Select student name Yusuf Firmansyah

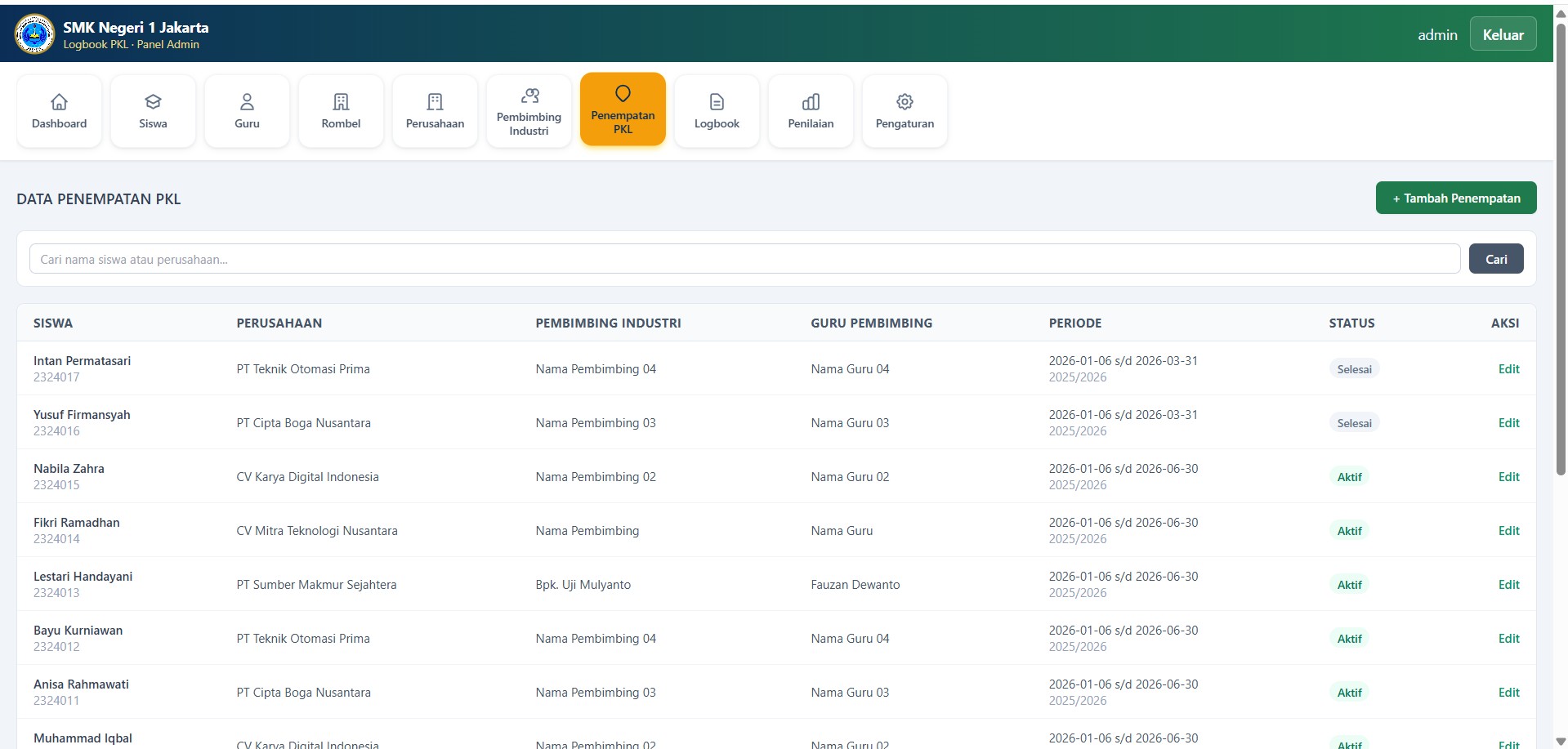tap(82, 414)
